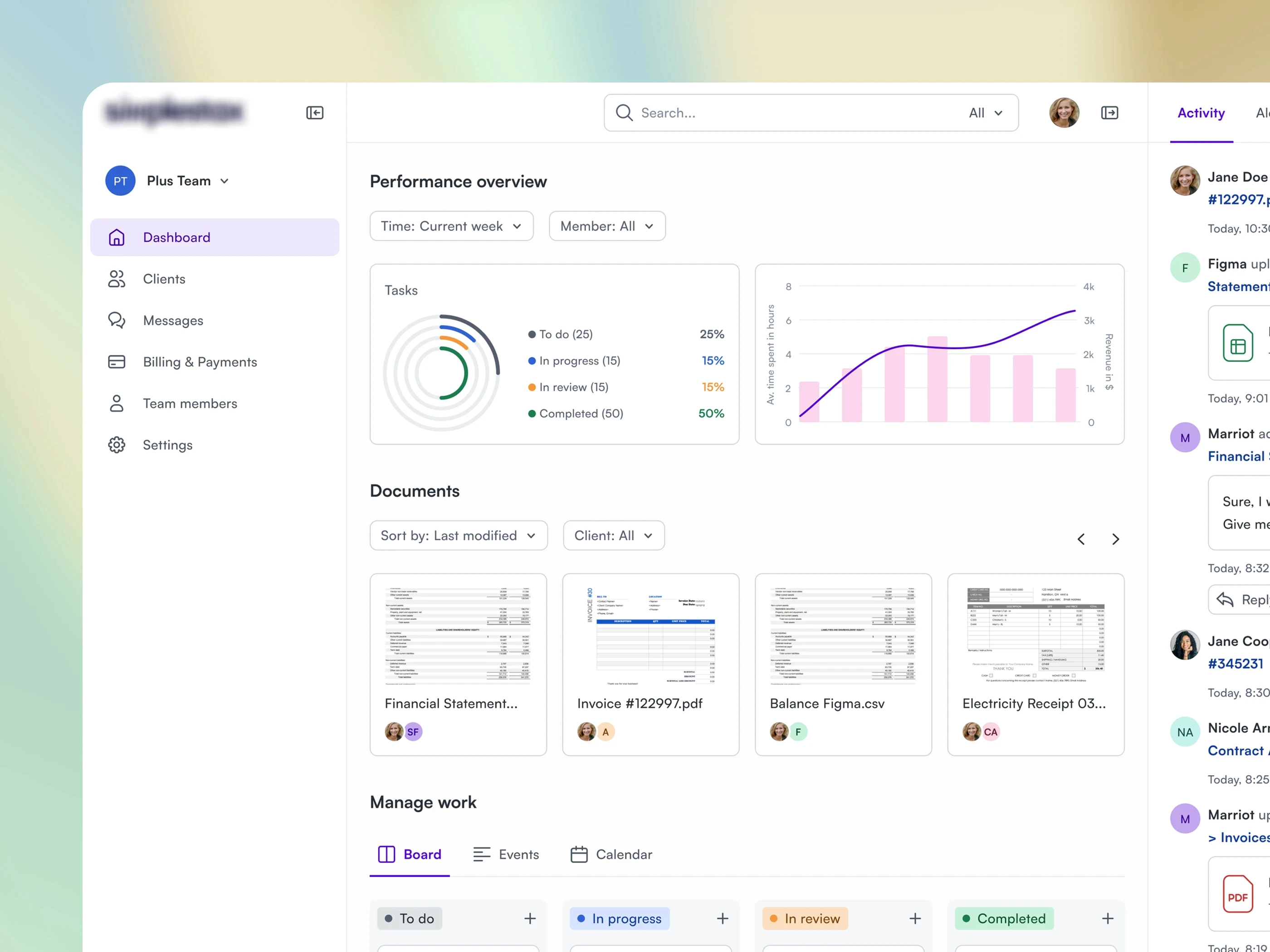
Task: Click the tasks donut progress chart
Action: (441, 373)
